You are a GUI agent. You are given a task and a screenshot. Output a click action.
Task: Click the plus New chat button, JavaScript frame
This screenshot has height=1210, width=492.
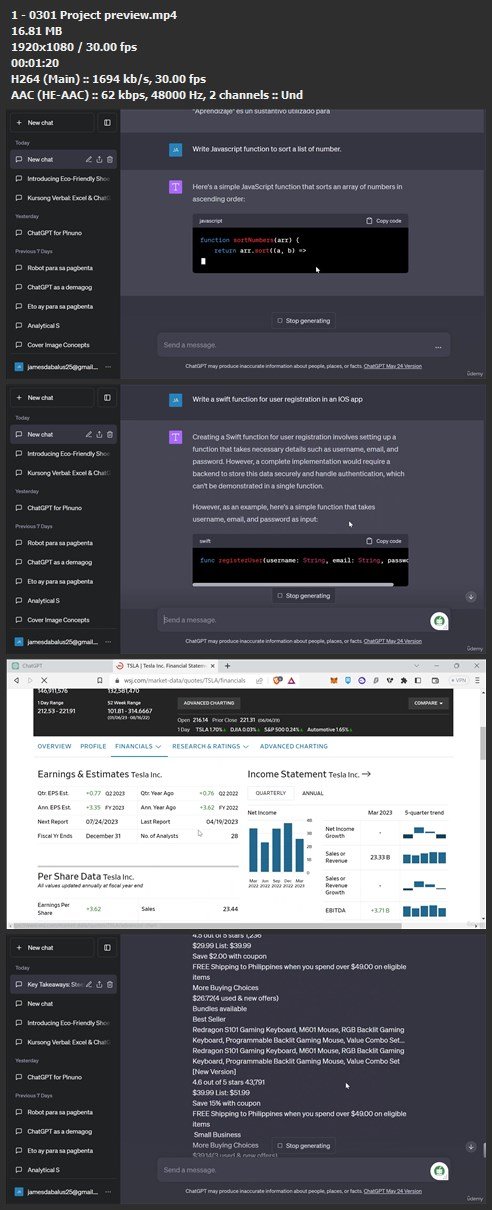click(54, 122)
